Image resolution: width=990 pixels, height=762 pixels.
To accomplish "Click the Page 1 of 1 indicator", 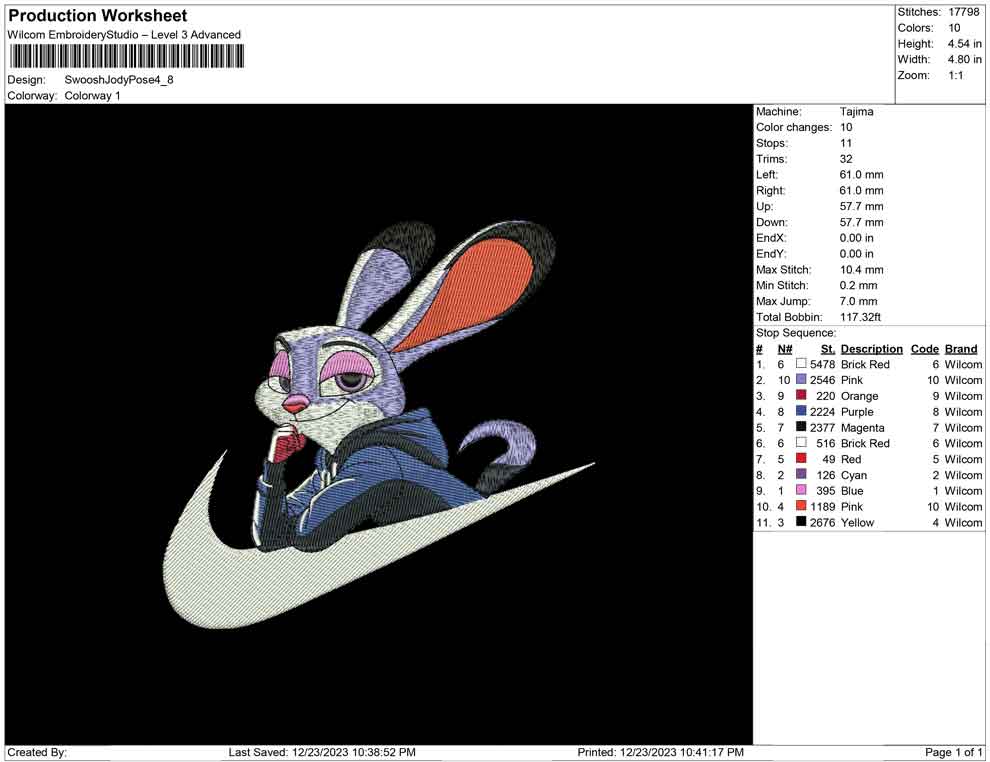I will pos(954,752).
